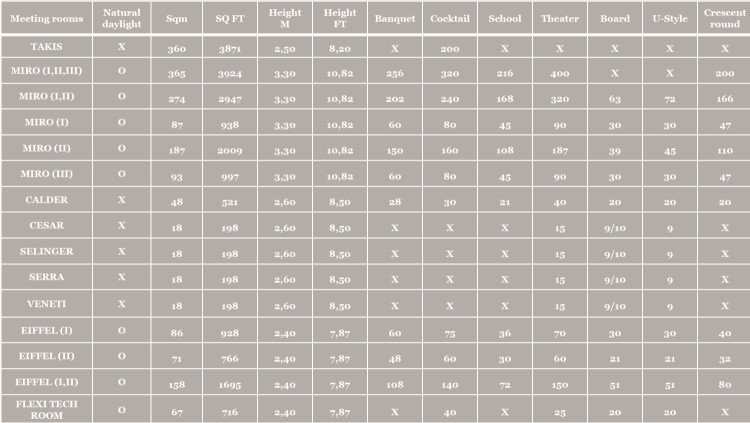The image size is (750, 423).
Task: Select the SQ FT header cell
Action: [230, 18]
